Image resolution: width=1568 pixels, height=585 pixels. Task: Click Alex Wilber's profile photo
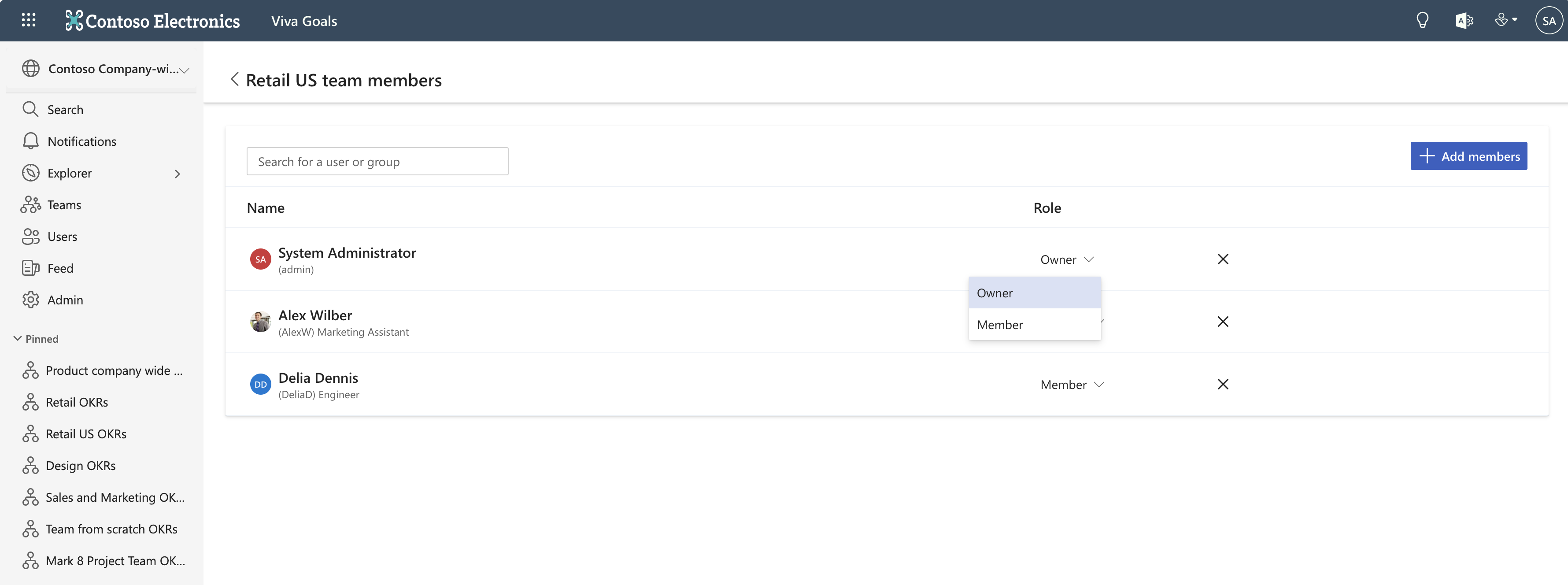click(260, 322)
